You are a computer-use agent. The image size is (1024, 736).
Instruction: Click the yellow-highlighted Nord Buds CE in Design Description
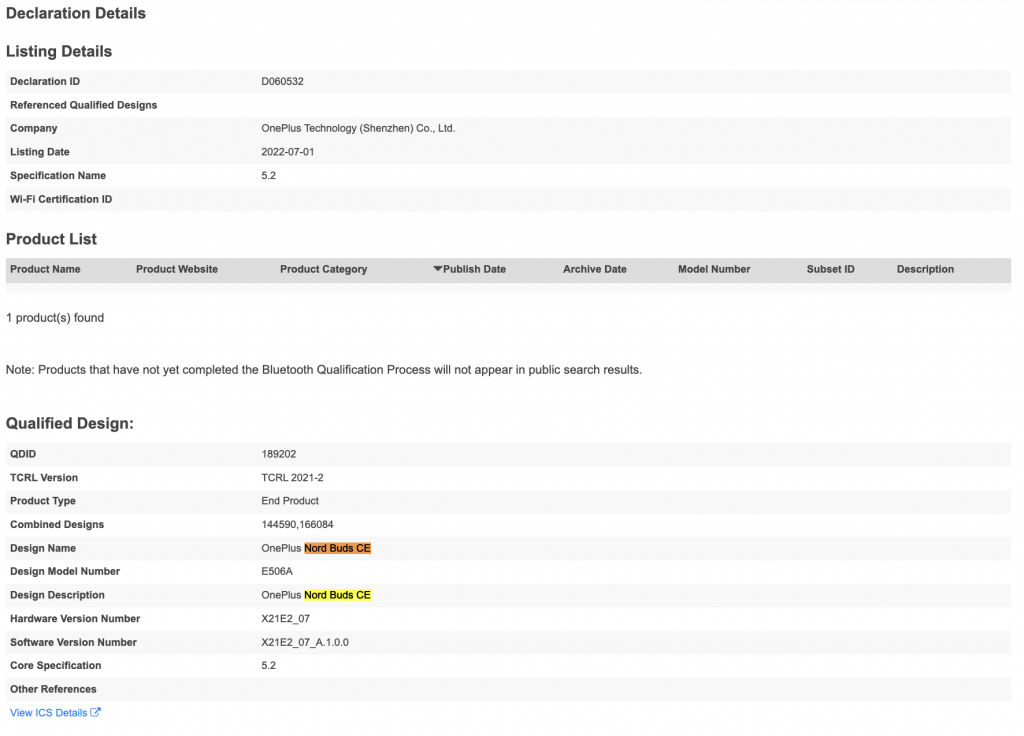pyautogui.click(x=338, y=595)
